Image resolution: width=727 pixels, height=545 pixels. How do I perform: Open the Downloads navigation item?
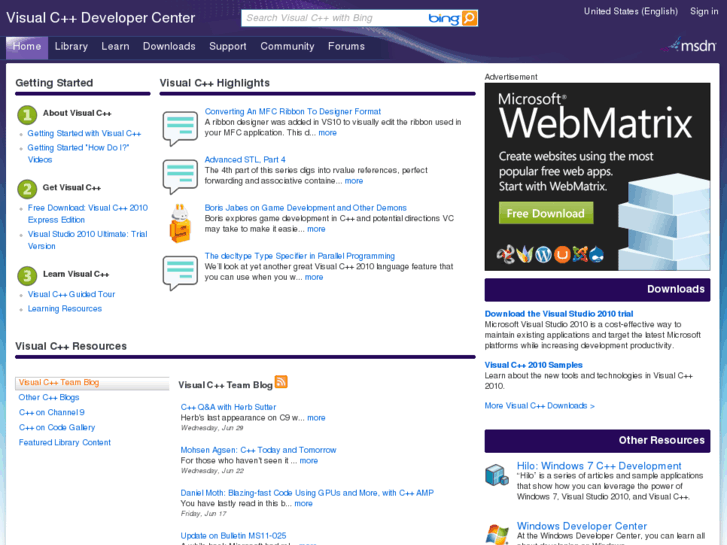pos(169,46)
